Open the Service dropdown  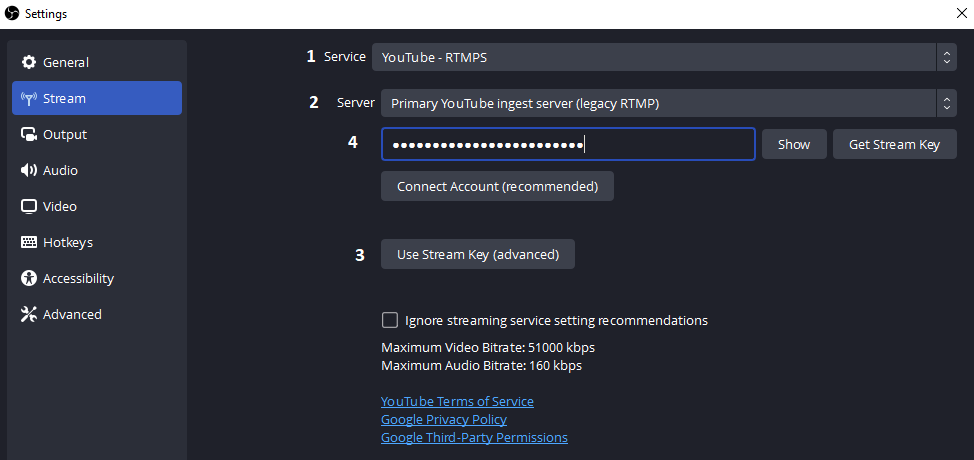click(655, 57)
